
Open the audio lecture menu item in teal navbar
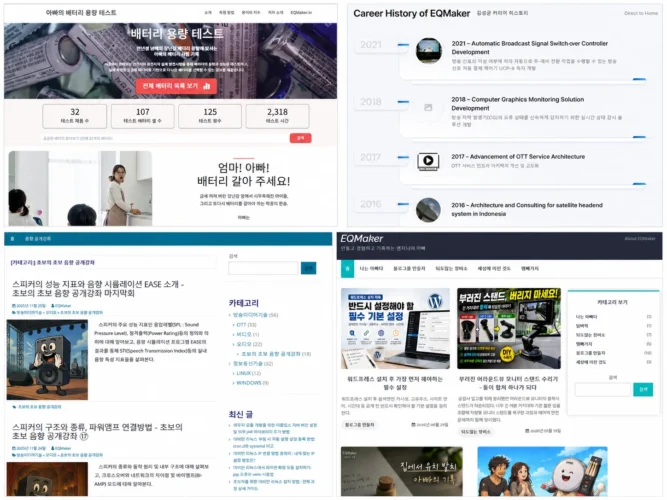click(x=38, y=239)
